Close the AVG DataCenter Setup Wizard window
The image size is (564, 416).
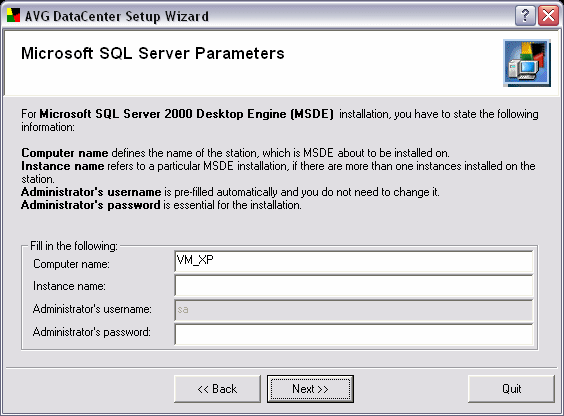(x=548, y=16)
